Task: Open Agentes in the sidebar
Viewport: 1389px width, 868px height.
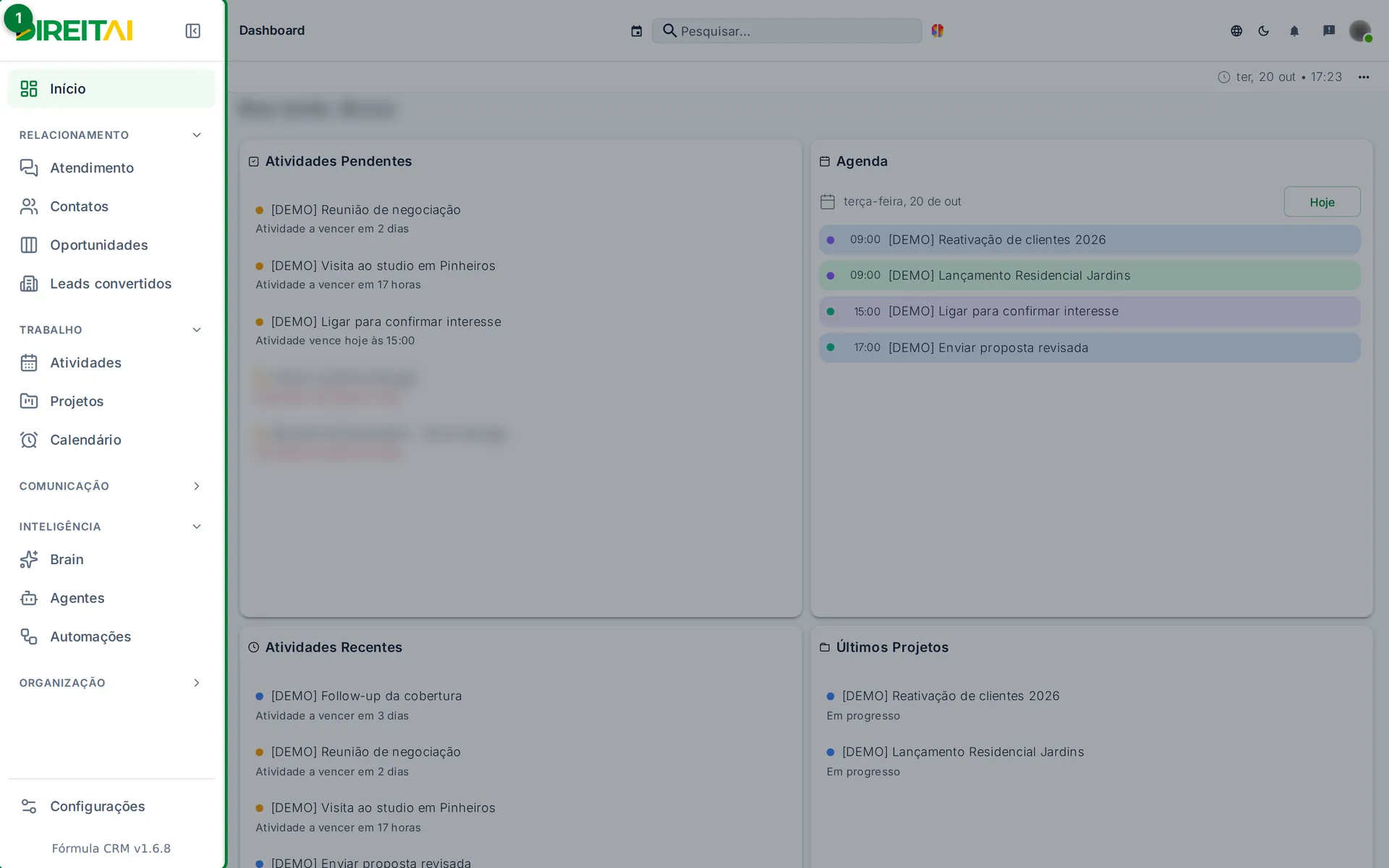Action: click(x=111, y=598)
